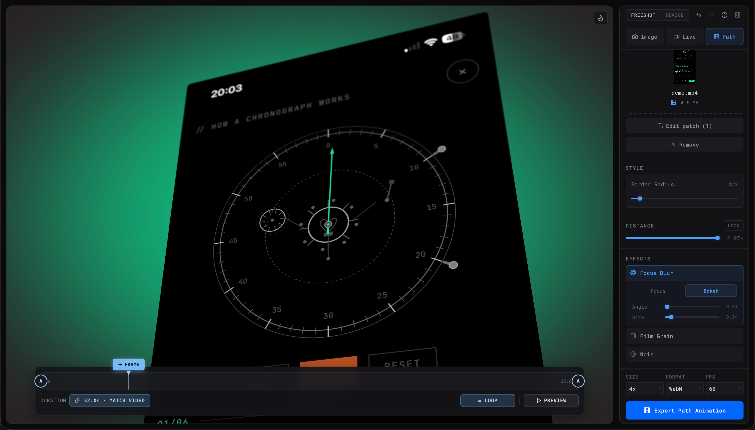Close the phone mockup overlay X icon

pyautogui.click(x=461, y=72)
